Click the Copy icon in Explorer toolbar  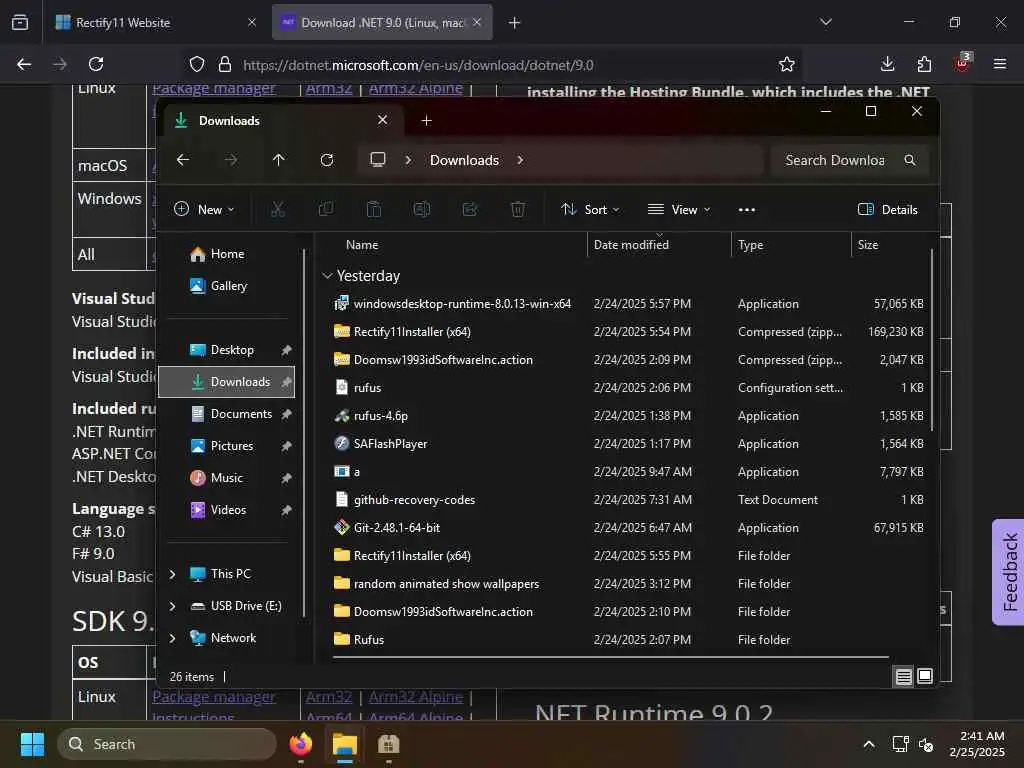click(x=325, y=209)
